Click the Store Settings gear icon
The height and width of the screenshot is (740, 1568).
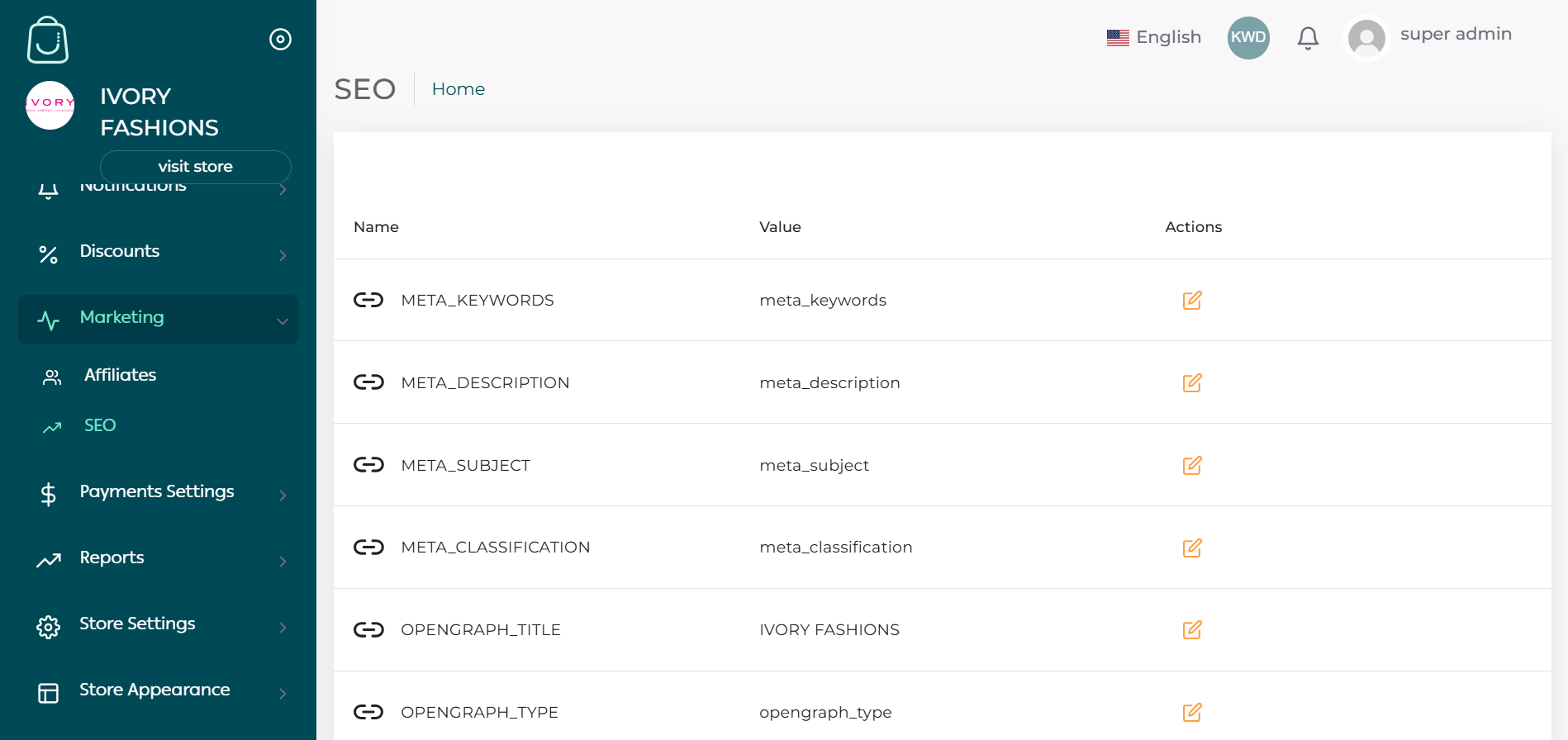click(x=49, y=627)
